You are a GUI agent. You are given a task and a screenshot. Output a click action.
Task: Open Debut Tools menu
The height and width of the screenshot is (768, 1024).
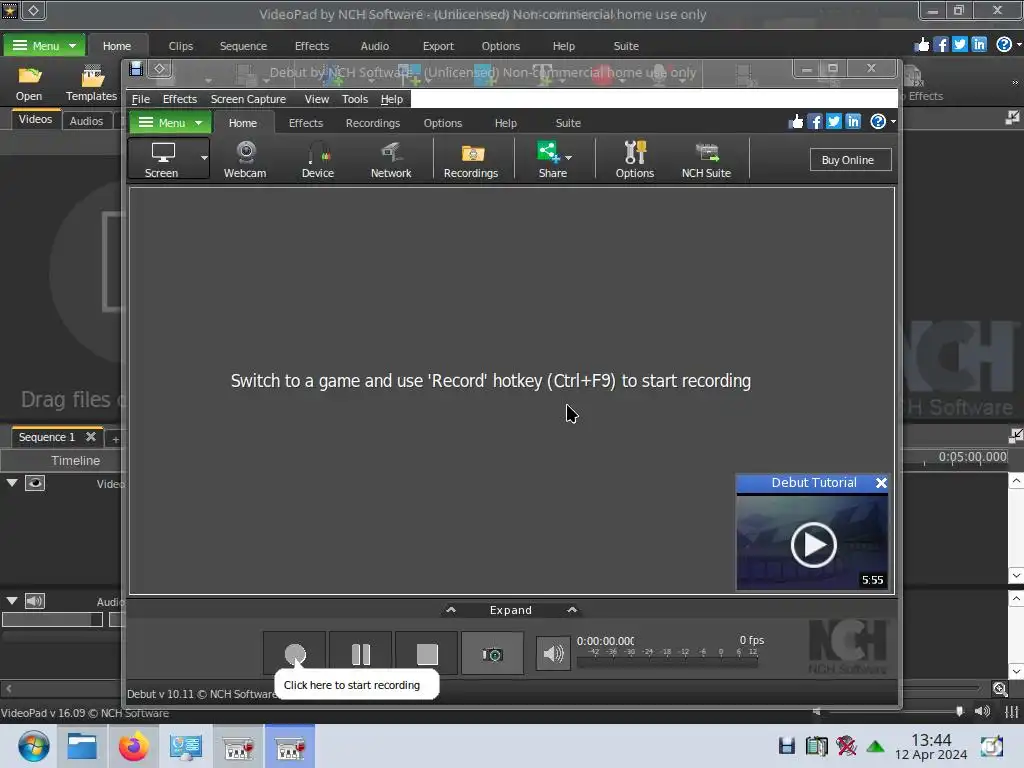(x=355, y=99)
